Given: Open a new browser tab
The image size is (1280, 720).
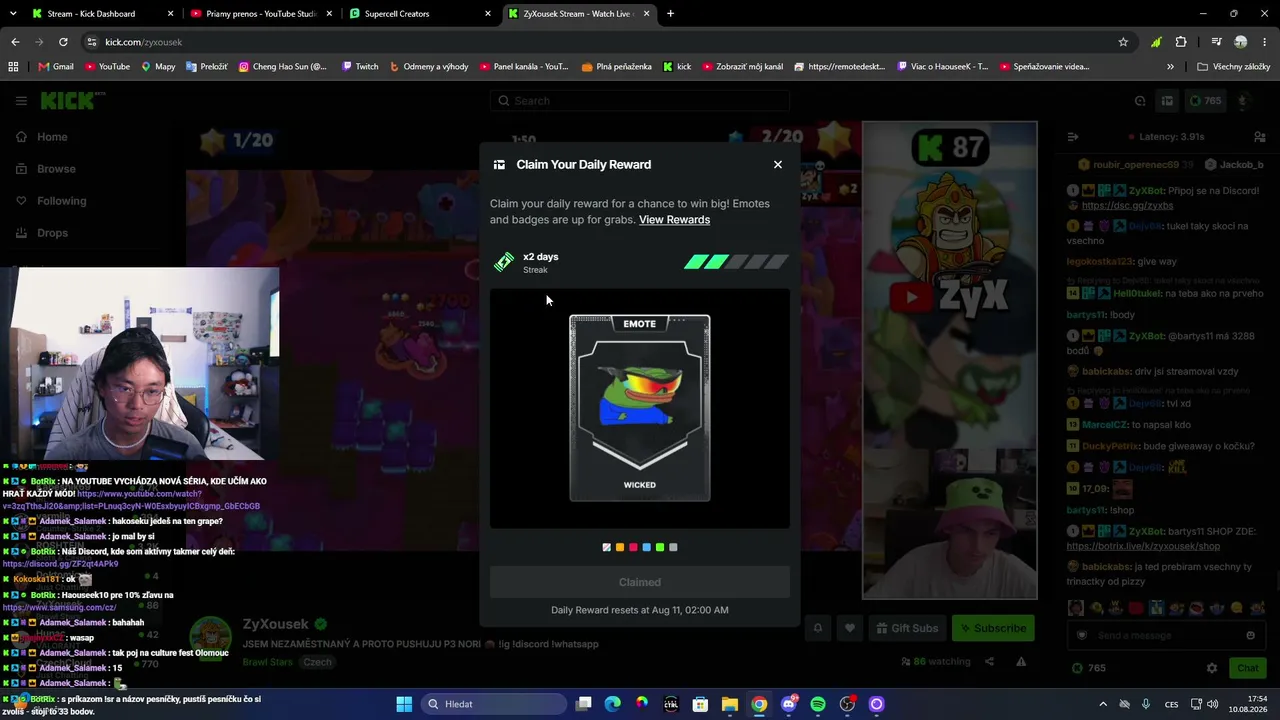Looking at the screenshot, I should pyautogui.click(x=670, y=14).
